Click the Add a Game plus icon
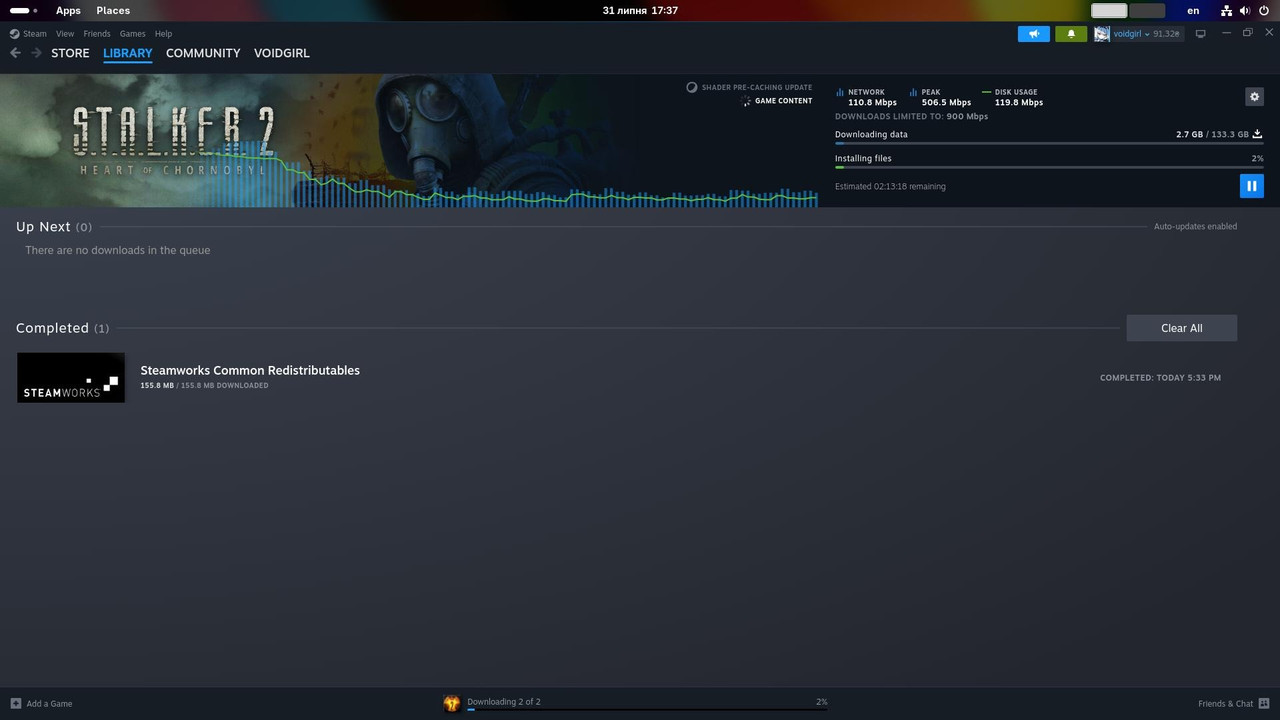Image resolution: width=1280 pixels, height=720 pixels. point(15,703)
